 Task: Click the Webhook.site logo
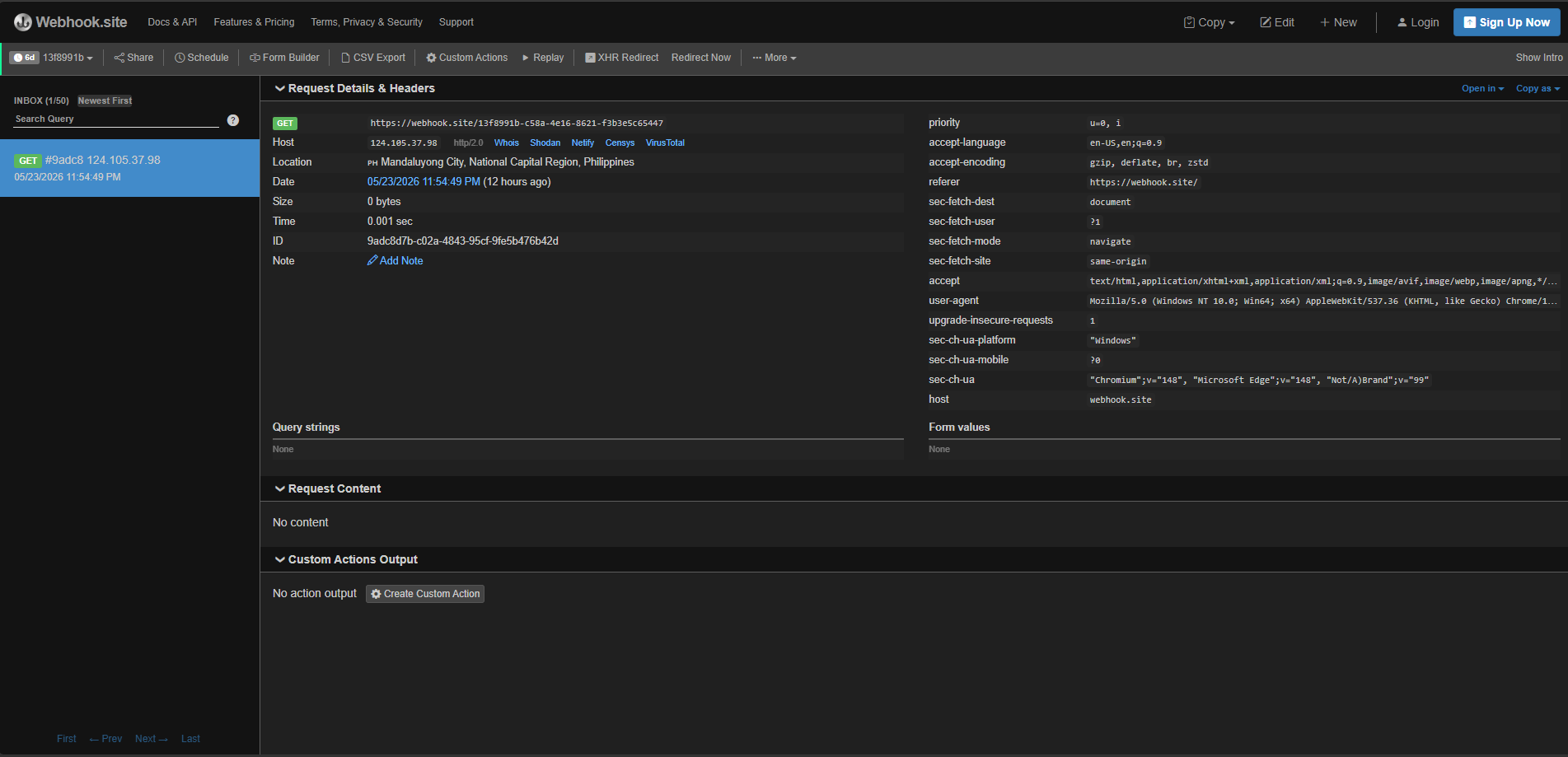[71, 22]
